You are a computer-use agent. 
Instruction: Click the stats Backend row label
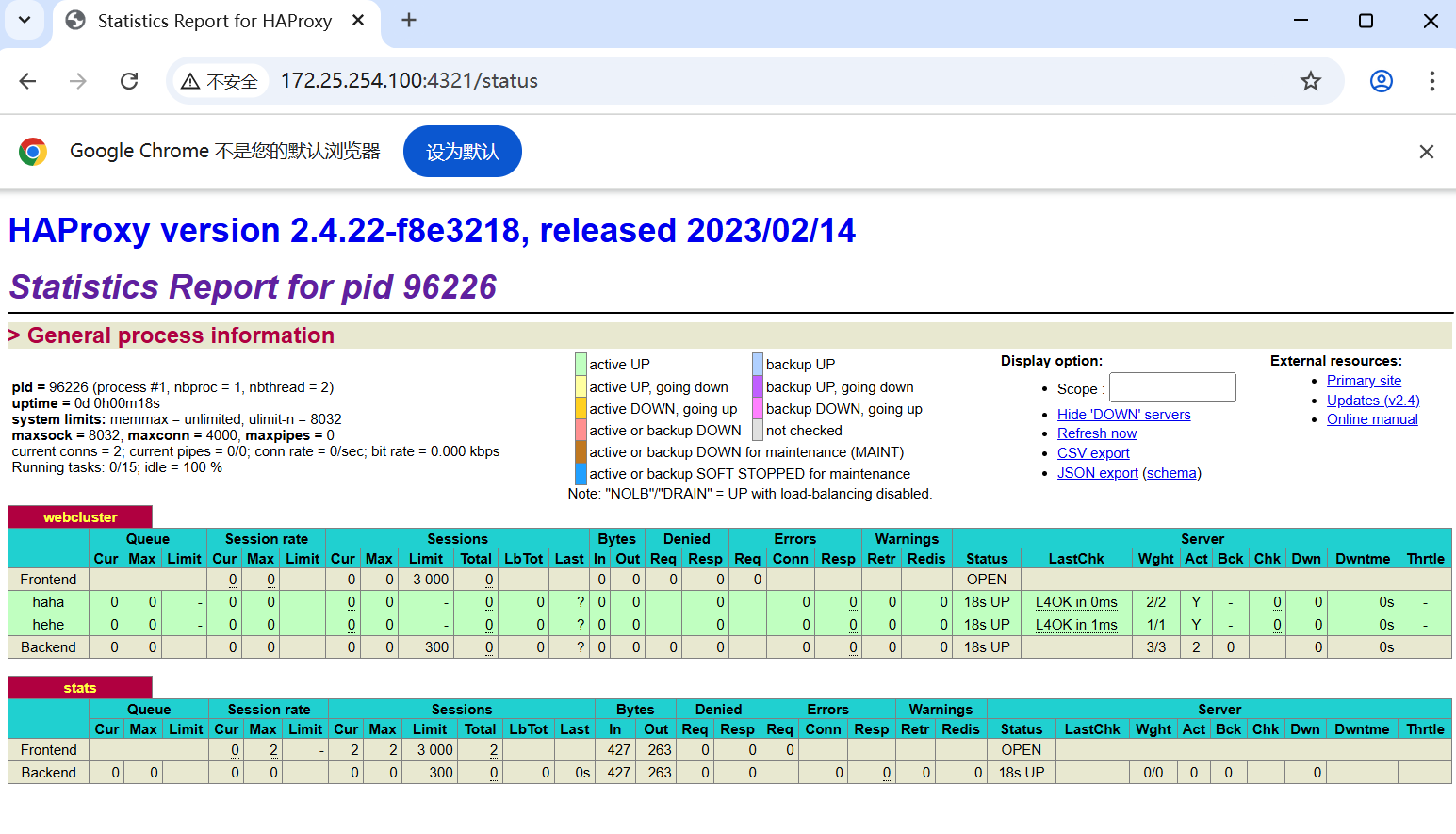click(49, 773)
